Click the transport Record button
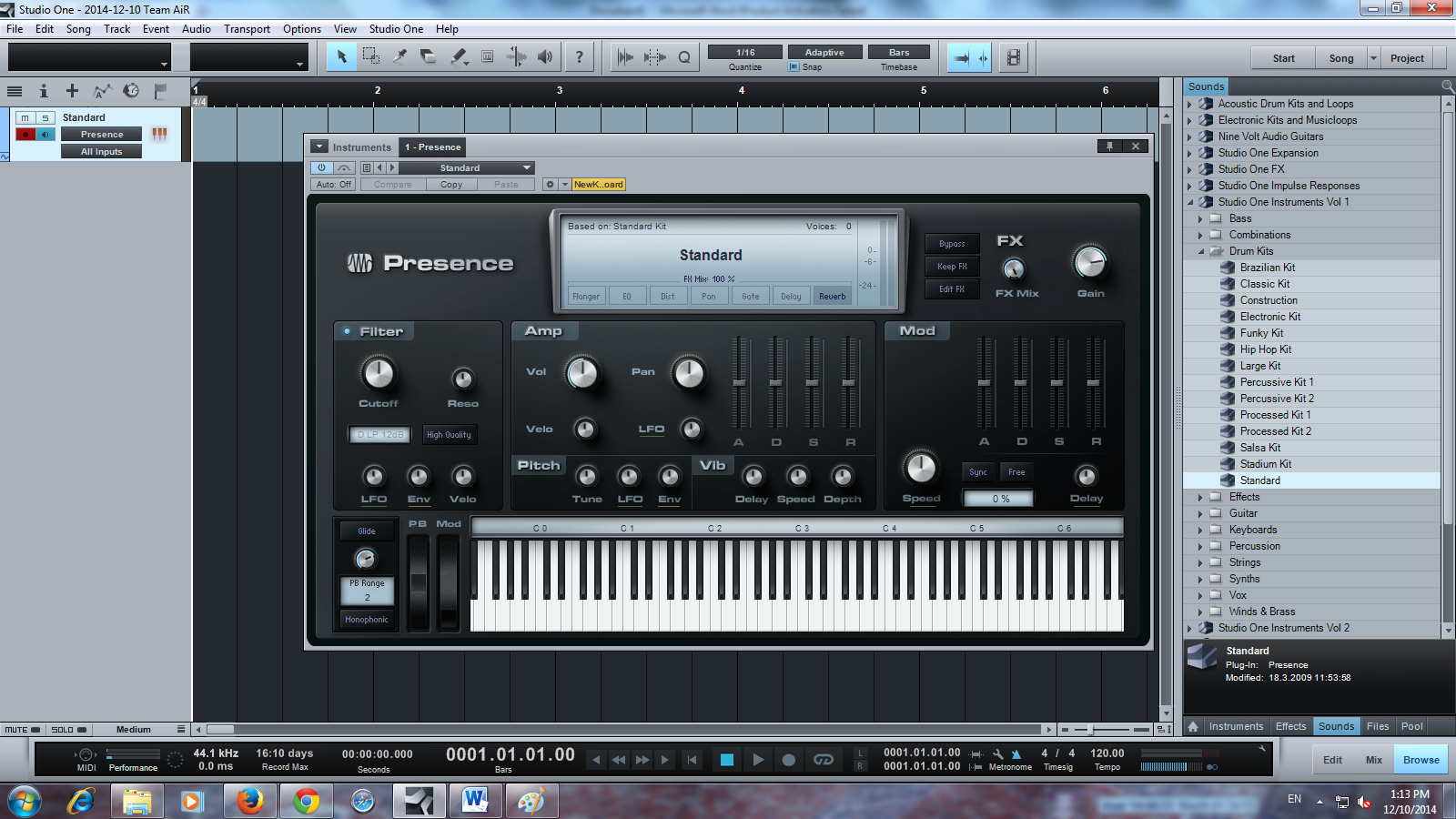Viewport: 1456px width, 819px height. coord(789,760)
